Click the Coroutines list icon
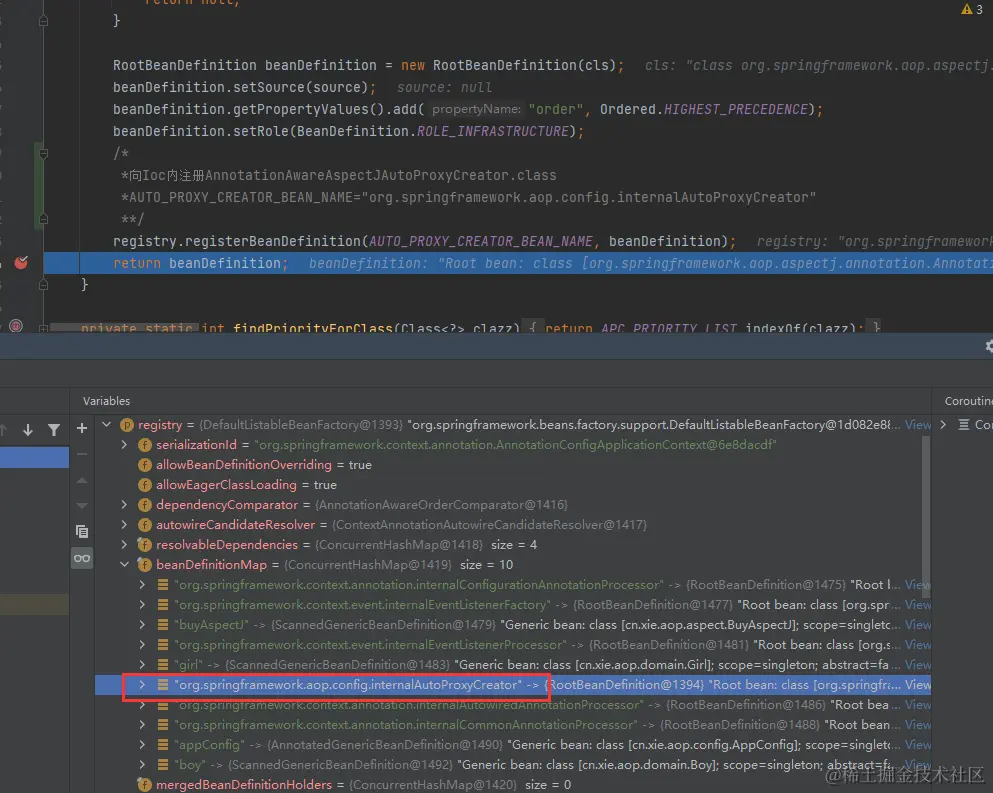993x793 pixels. coord(964,424)
